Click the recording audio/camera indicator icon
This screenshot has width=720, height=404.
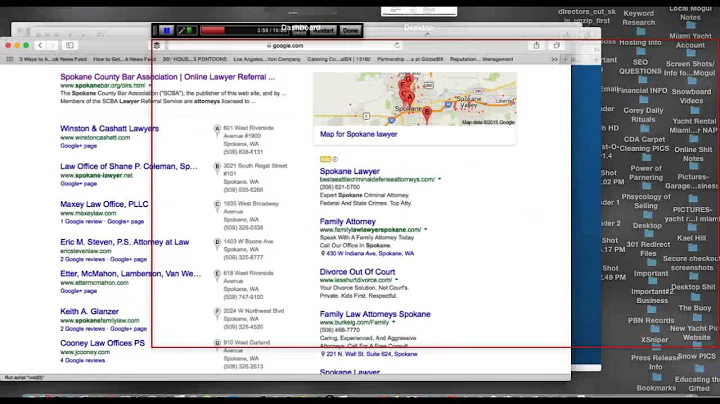click(187, 31)
